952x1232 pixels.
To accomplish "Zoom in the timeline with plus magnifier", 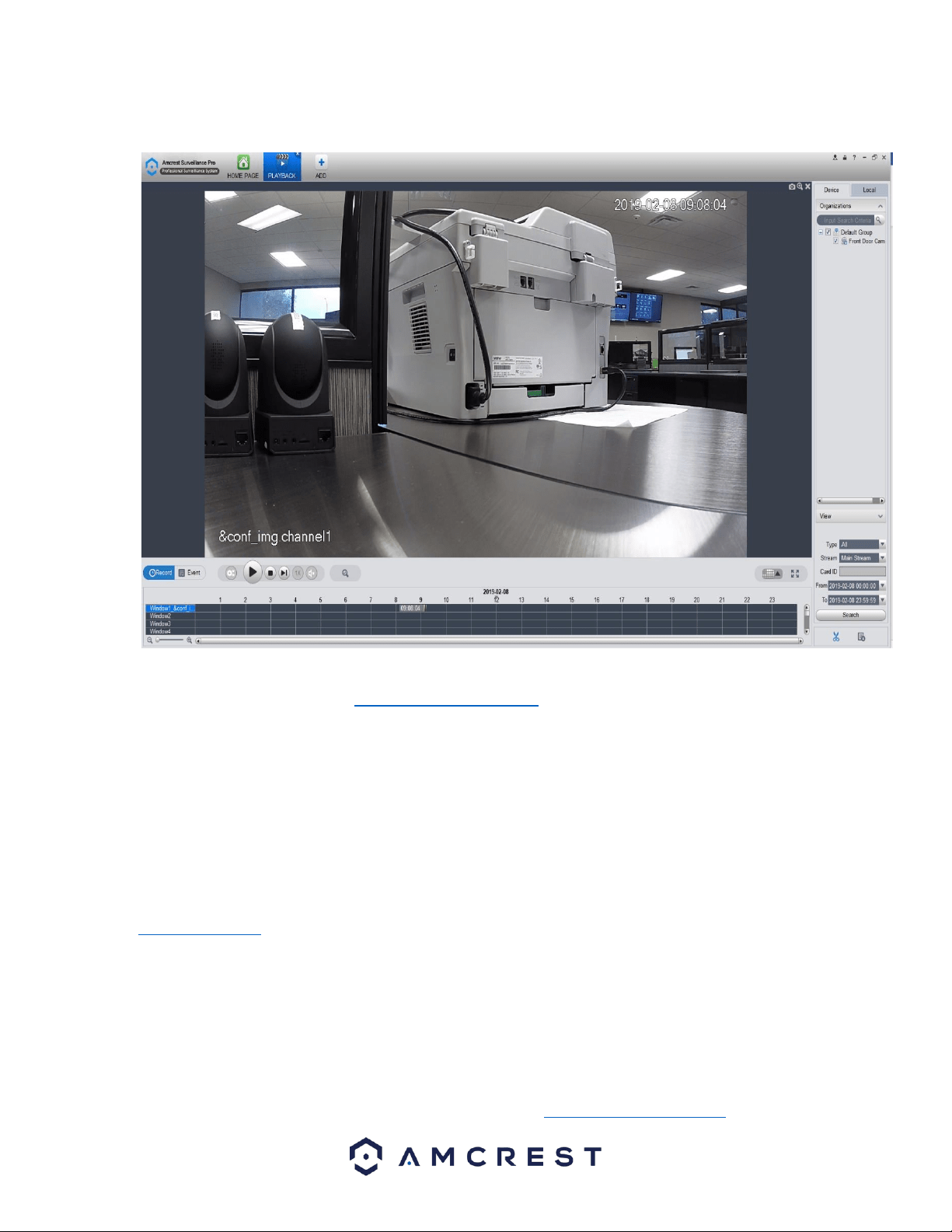I will [189, 640].
